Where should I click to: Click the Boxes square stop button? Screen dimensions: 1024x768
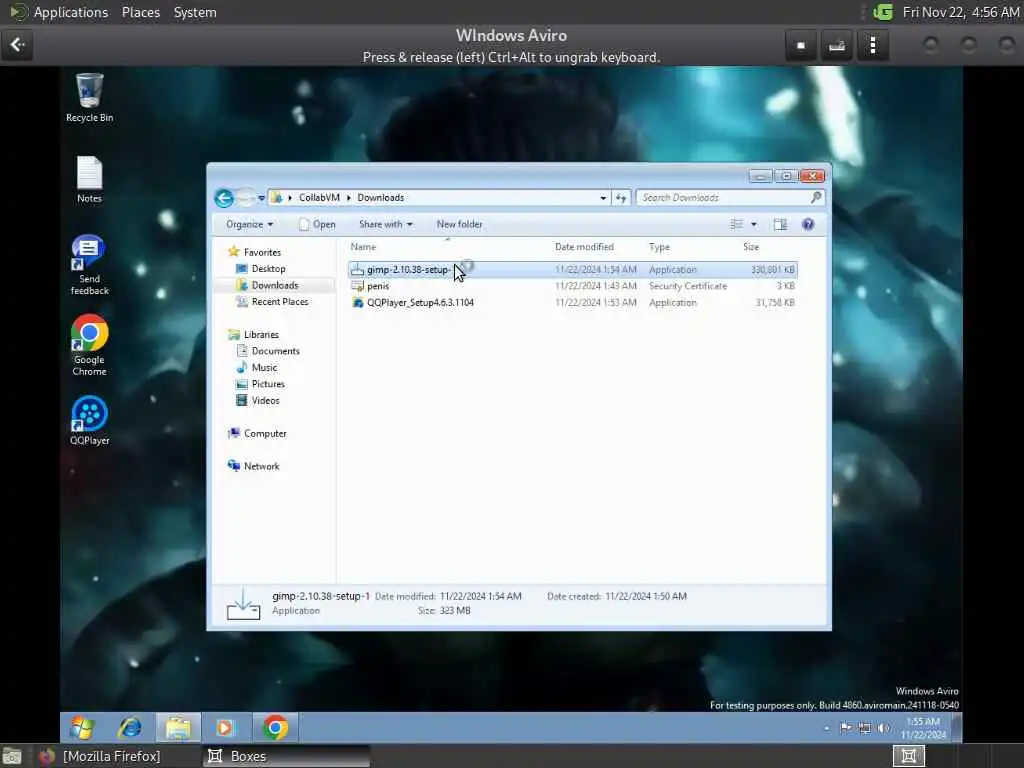(801, 45)
